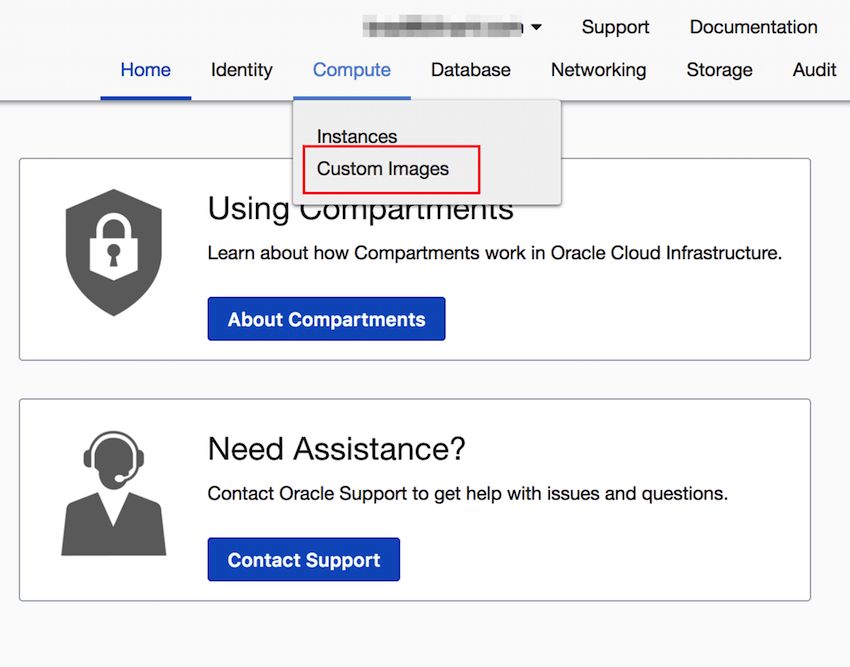This screenshot has height=667, width=850.
Task: Go to the Networking tab
Action: 598,70
